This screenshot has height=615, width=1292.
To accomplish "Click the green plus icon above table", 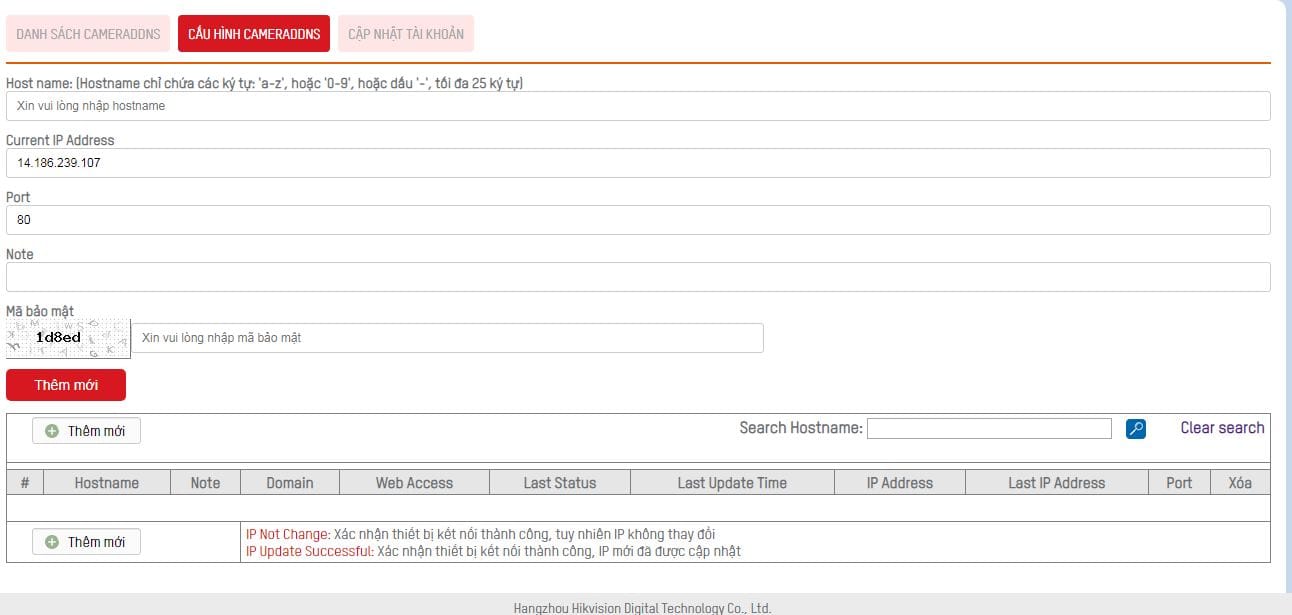I will click(x=52, y=431).
